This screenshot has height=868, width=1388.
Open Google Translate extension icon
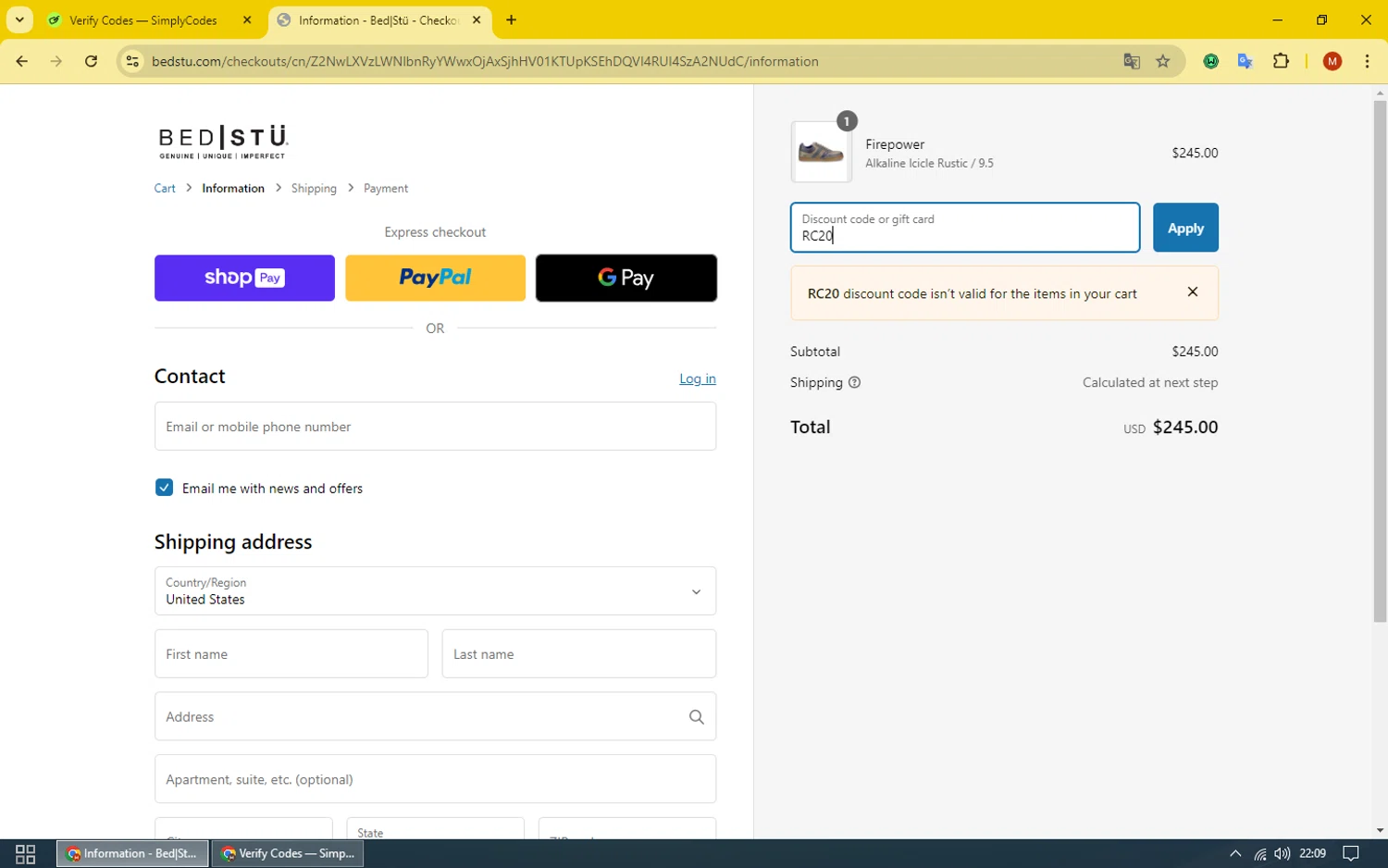pos(1245,61)
